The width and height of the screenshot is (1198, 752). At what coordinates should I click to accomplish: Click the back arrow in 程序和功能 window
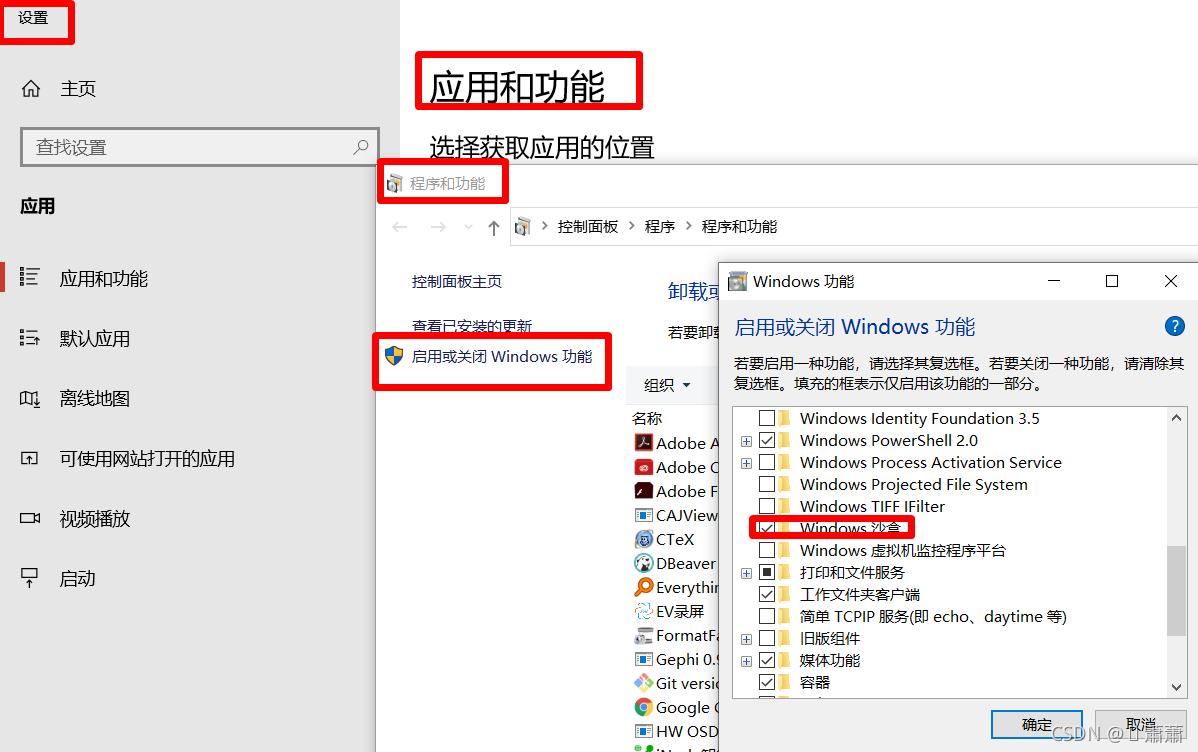400,227
